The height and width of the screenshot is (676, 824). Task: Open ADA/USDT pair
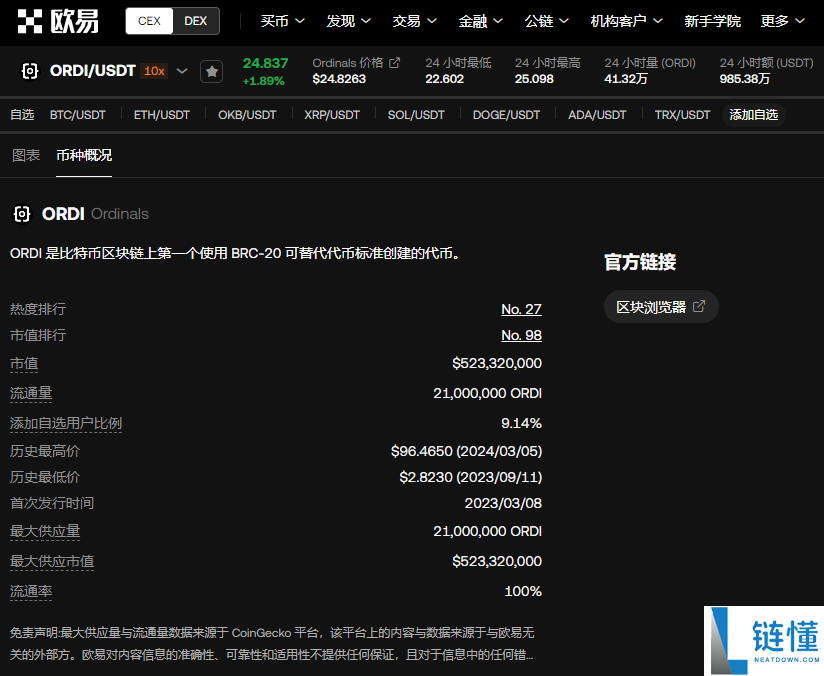coord(597,115)
